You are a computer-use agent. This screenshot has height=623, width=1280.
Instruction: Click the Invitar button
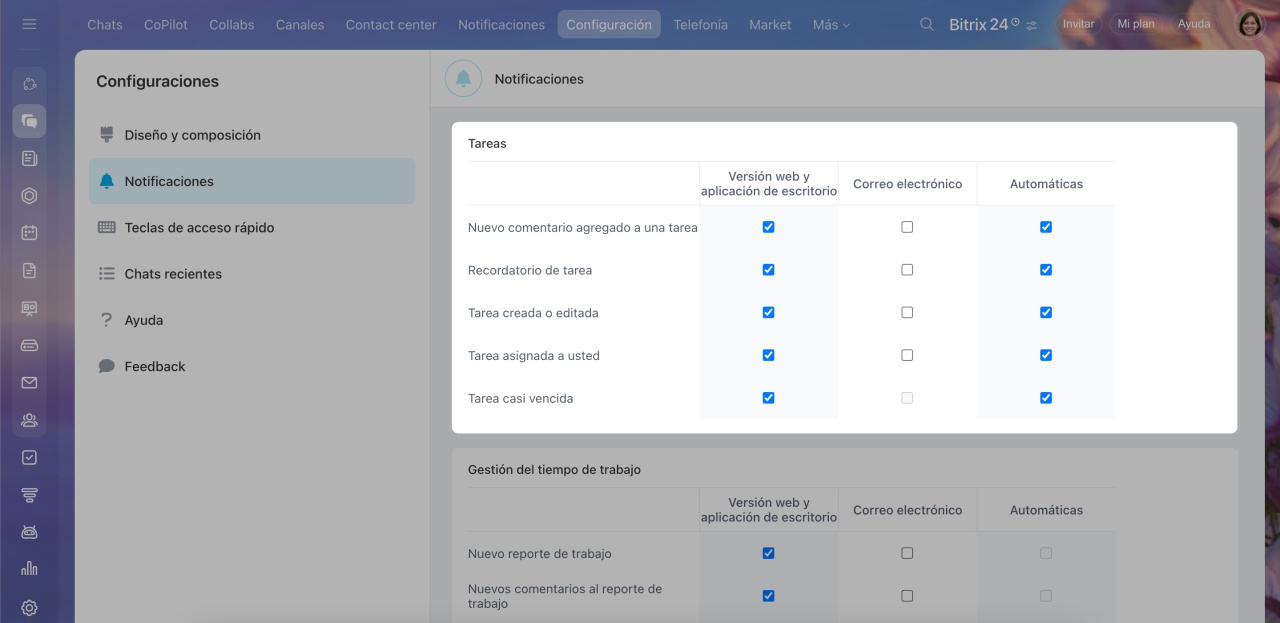(1078, 24)
